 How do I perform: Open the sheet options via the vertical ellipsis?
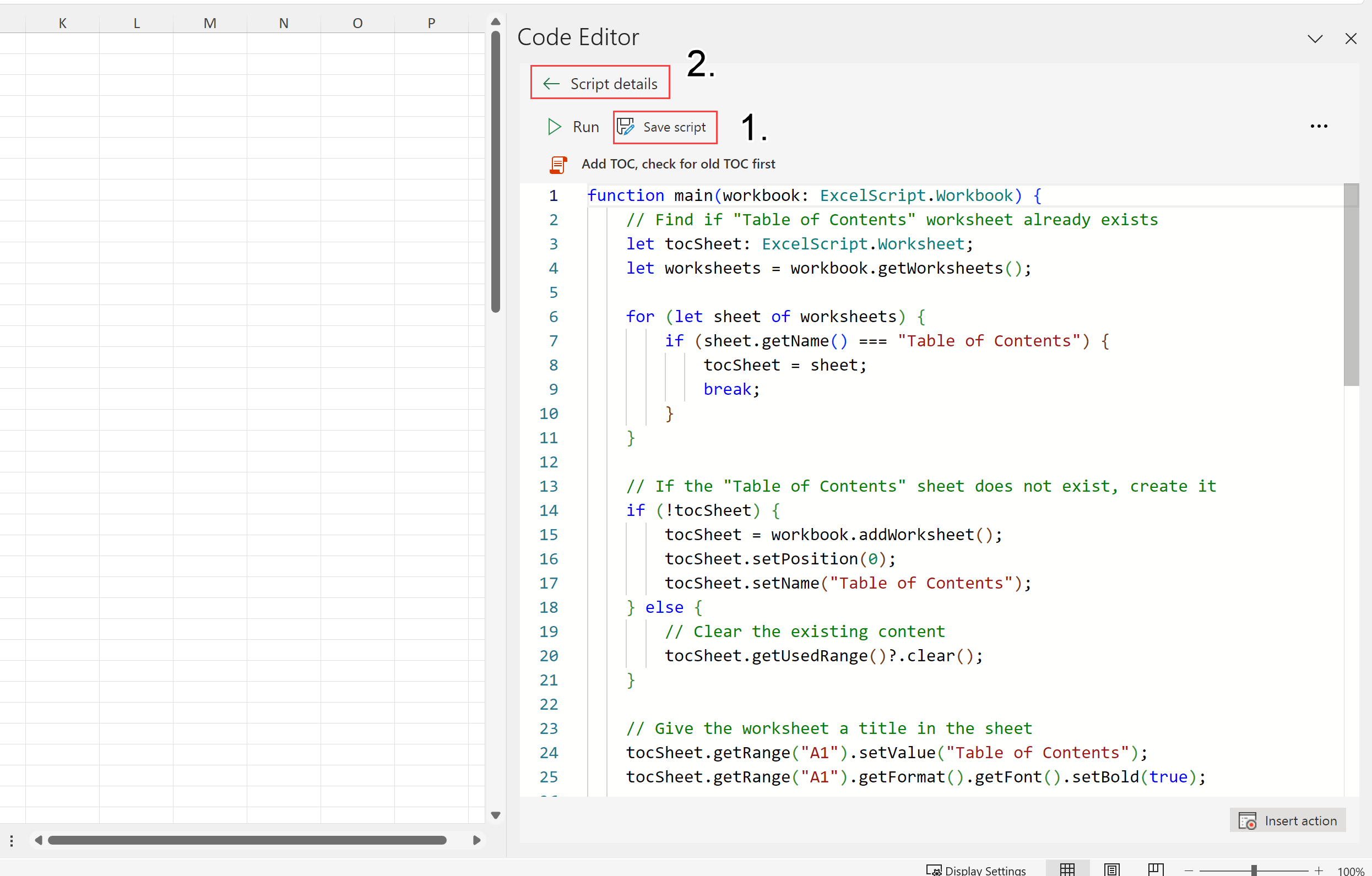(11, 840)
